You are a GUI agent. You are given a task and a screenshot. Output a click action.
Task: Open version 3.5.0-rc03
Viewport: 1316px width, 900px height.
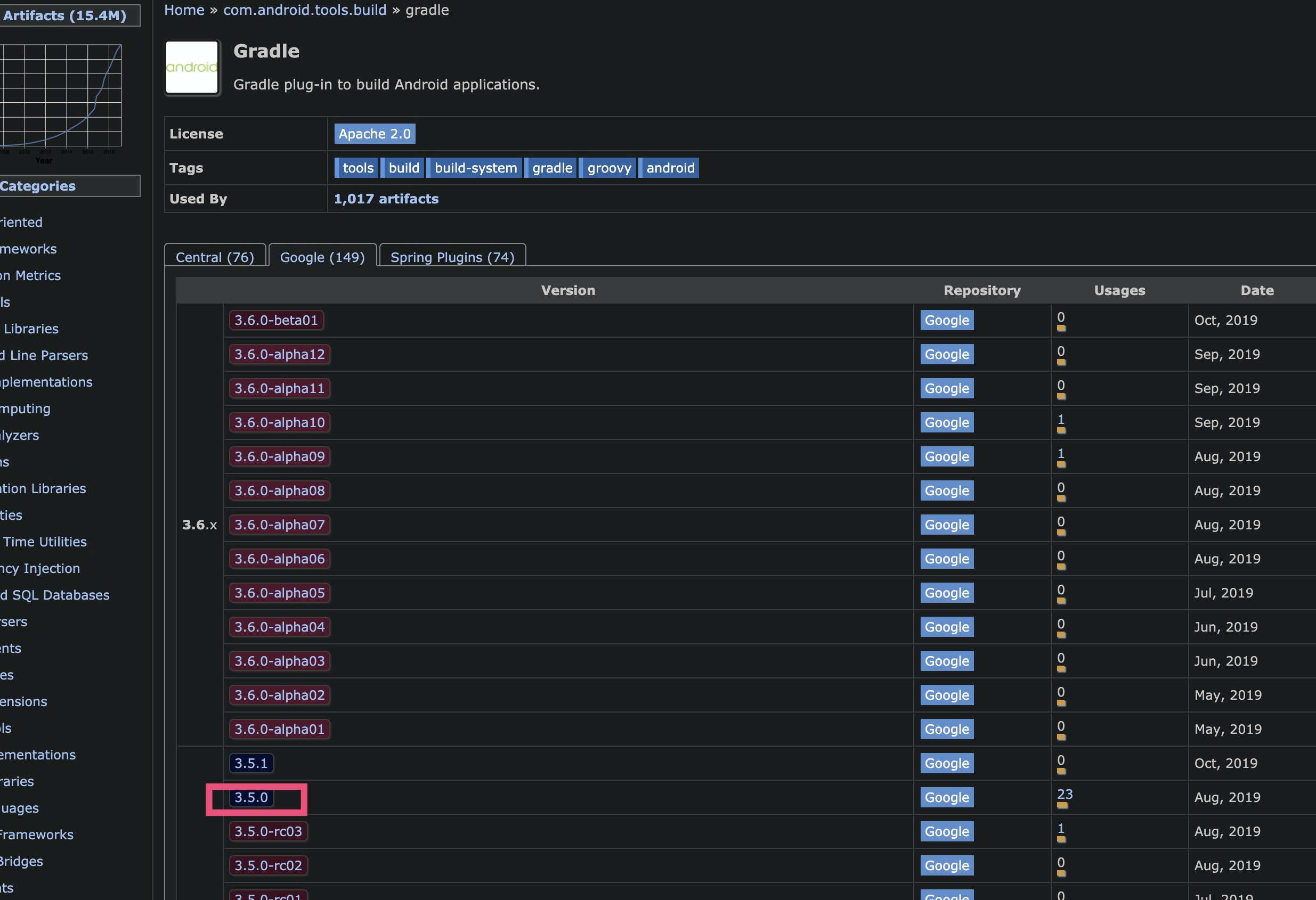click(268, 831)
